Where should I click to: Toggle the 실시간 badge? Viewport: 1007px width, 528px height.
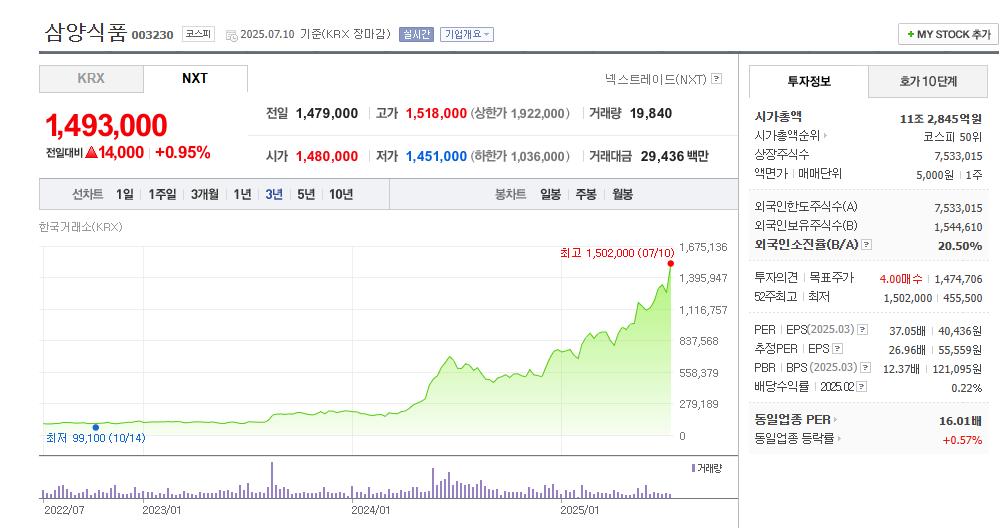(x=416, y=34)
